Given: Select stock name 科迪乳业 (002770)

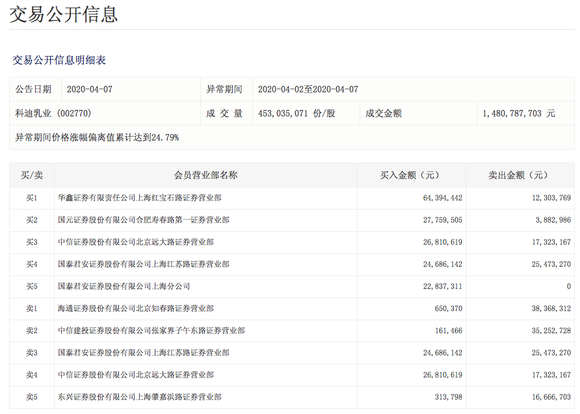Looking at the screenshot, I should click(x=53, y=114).
